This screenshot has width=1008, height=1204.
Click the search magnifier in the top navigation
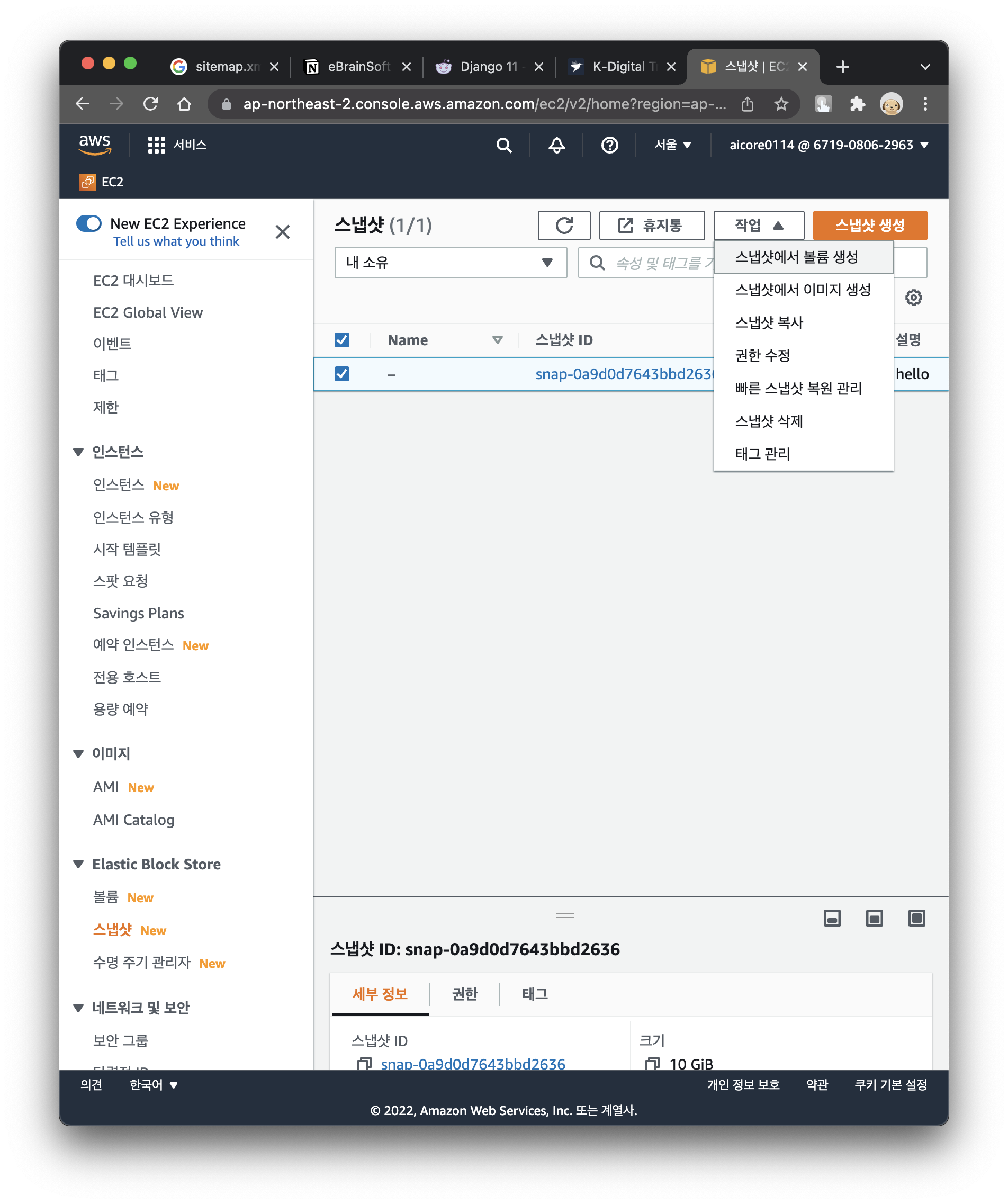503,145
